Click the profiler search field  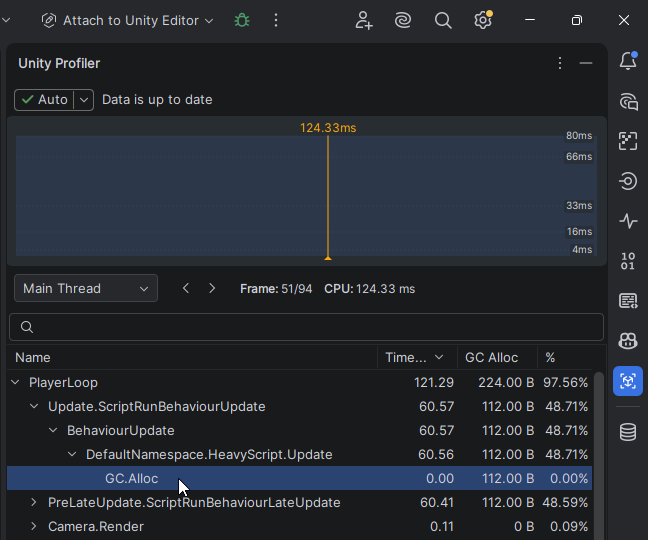point(306,327)
